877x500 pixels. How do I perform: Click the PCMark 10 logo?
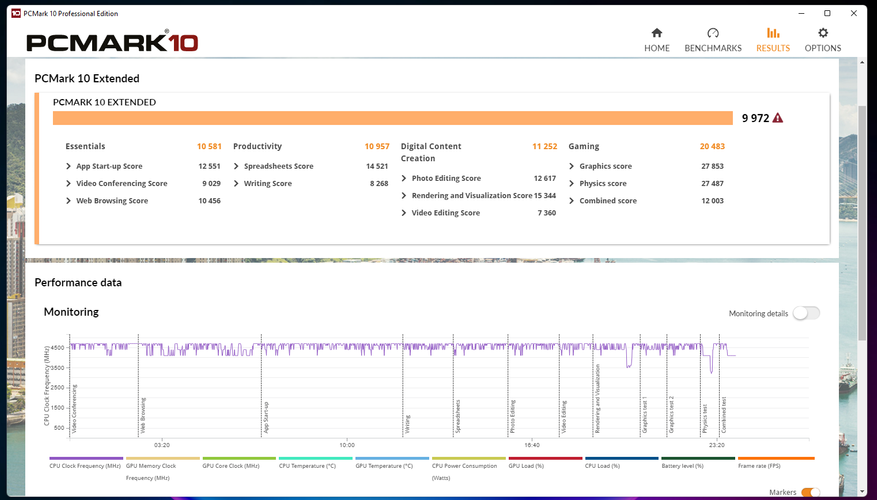[112, 42]
